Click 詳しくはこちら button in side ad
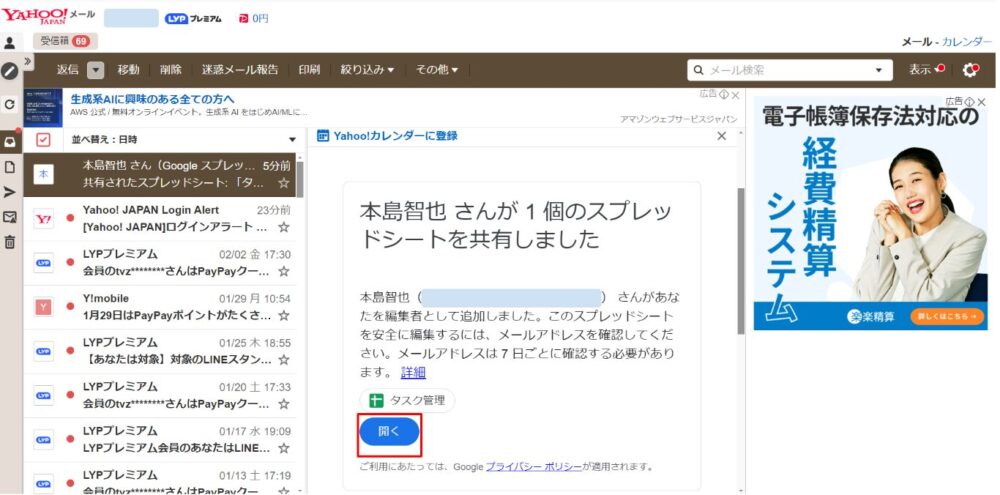The width and height of the screenshot is (1000, 495). 946,316
